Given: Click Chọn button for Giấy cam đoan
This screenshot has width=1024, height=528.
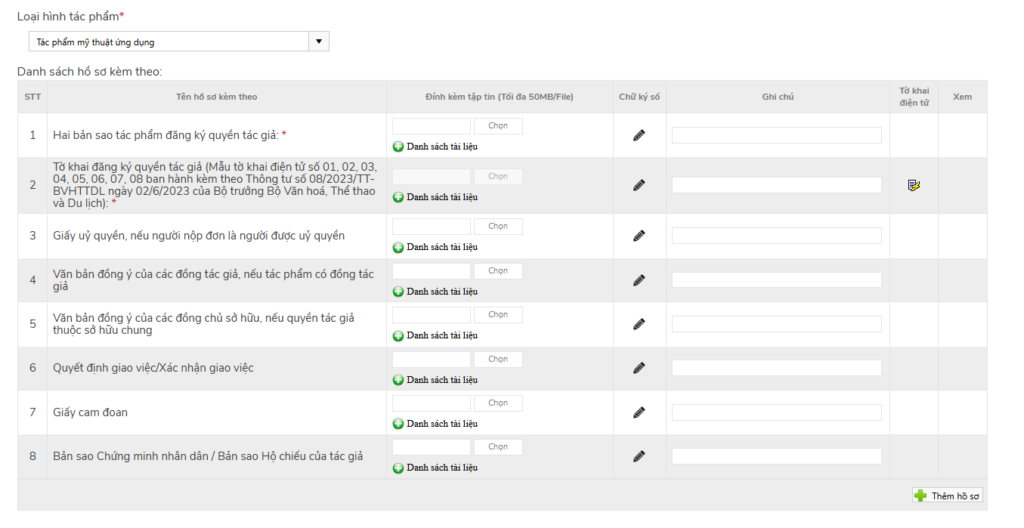Looking at the screenshot, I should (498, 403).
